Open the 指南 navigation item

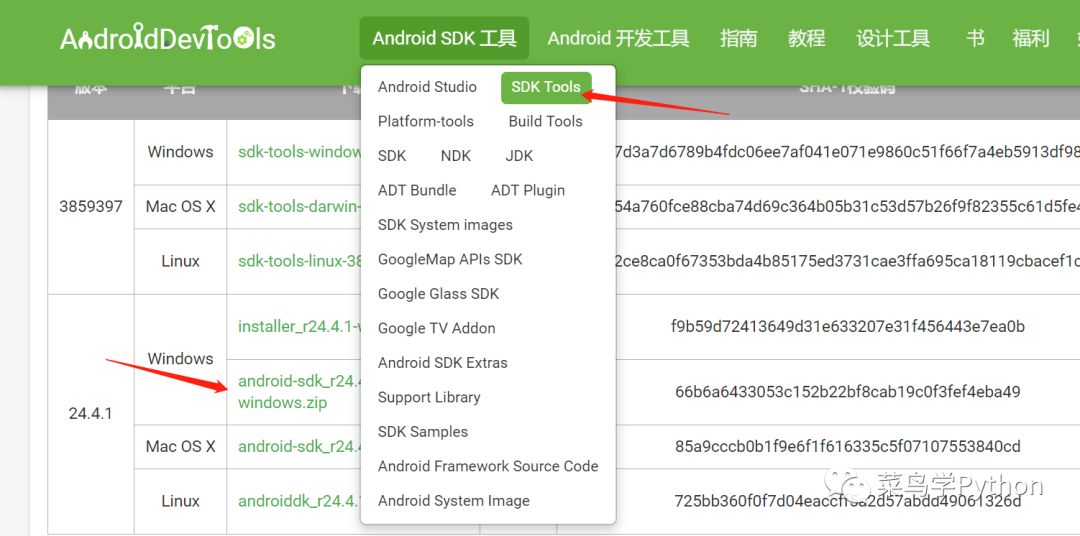click(x=738, y=38)
